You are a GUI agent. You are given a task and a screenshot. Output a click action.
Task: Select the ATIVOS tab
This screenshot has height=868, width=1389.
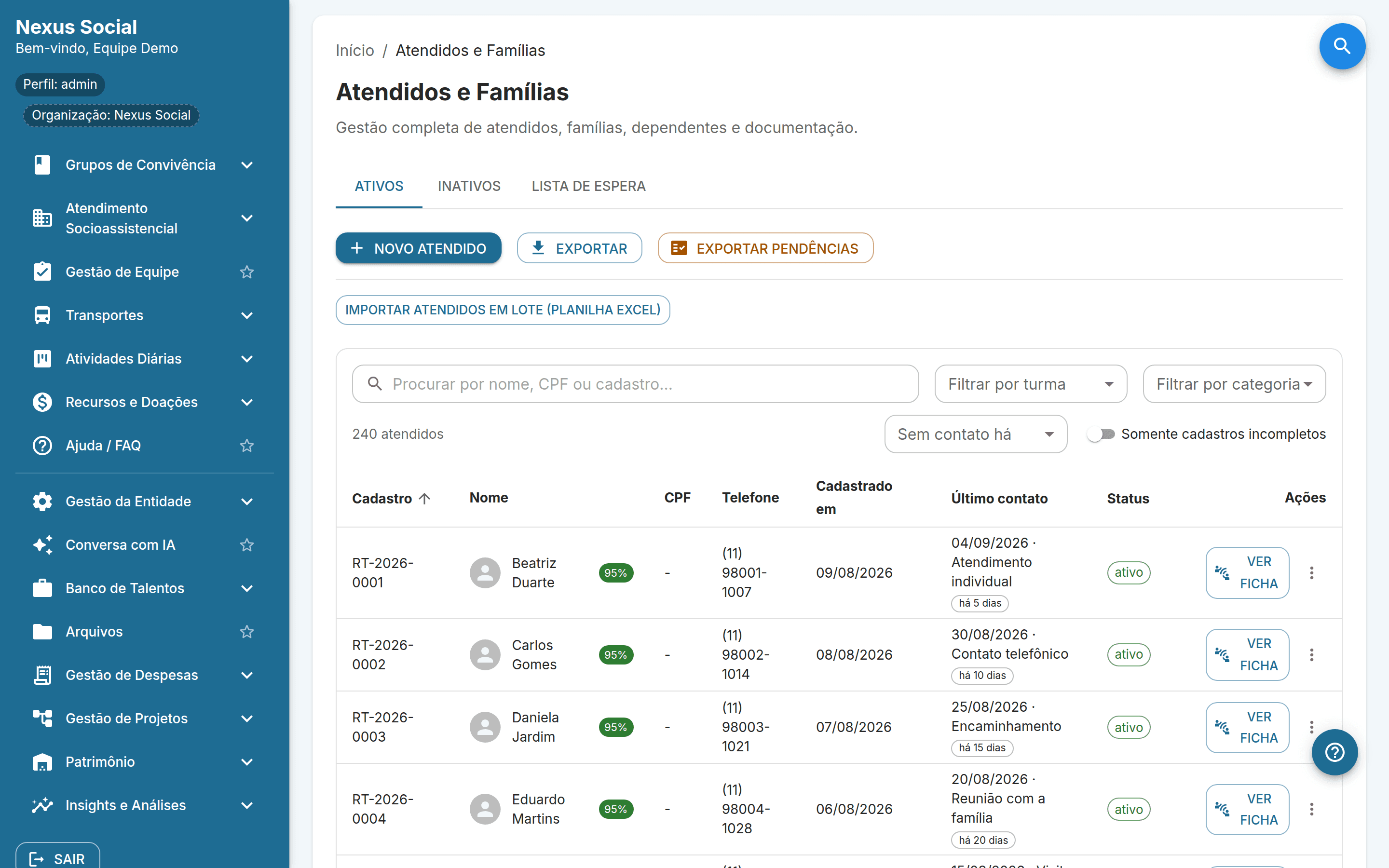379,186
